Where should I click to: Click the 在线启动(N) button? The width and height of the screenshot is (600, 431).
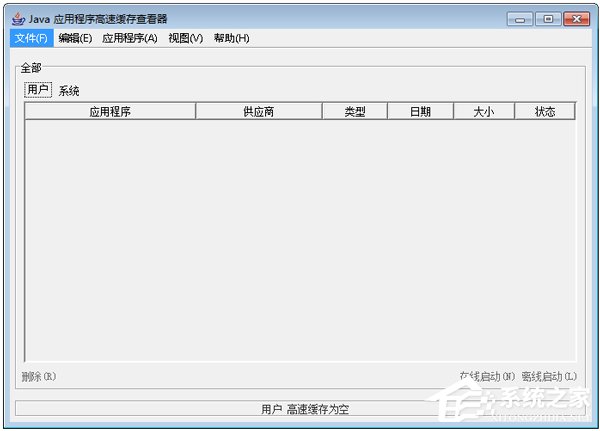point(487,377)
